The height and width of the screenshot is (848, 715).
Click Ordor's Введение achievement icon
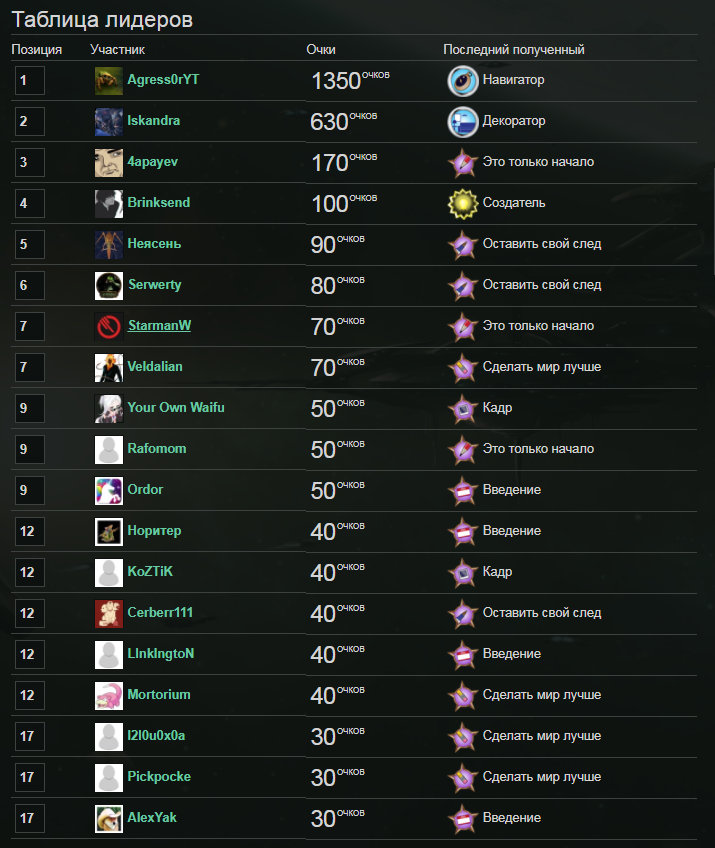pyautogui.click(x=462, y=490)
